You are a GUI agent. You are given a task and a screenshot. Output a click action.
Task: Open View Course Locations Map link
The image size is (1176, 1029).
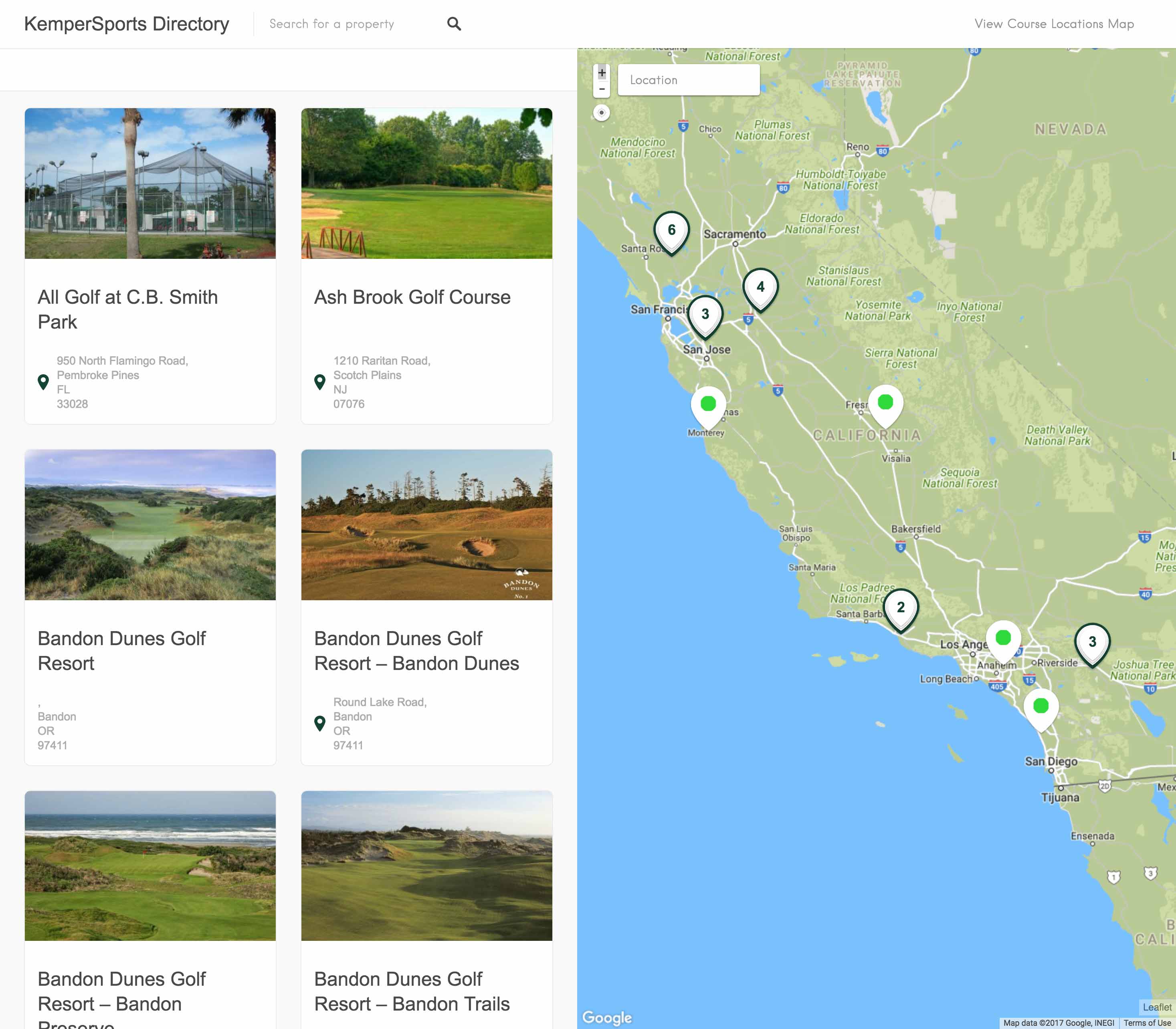tap(1054, 24)
